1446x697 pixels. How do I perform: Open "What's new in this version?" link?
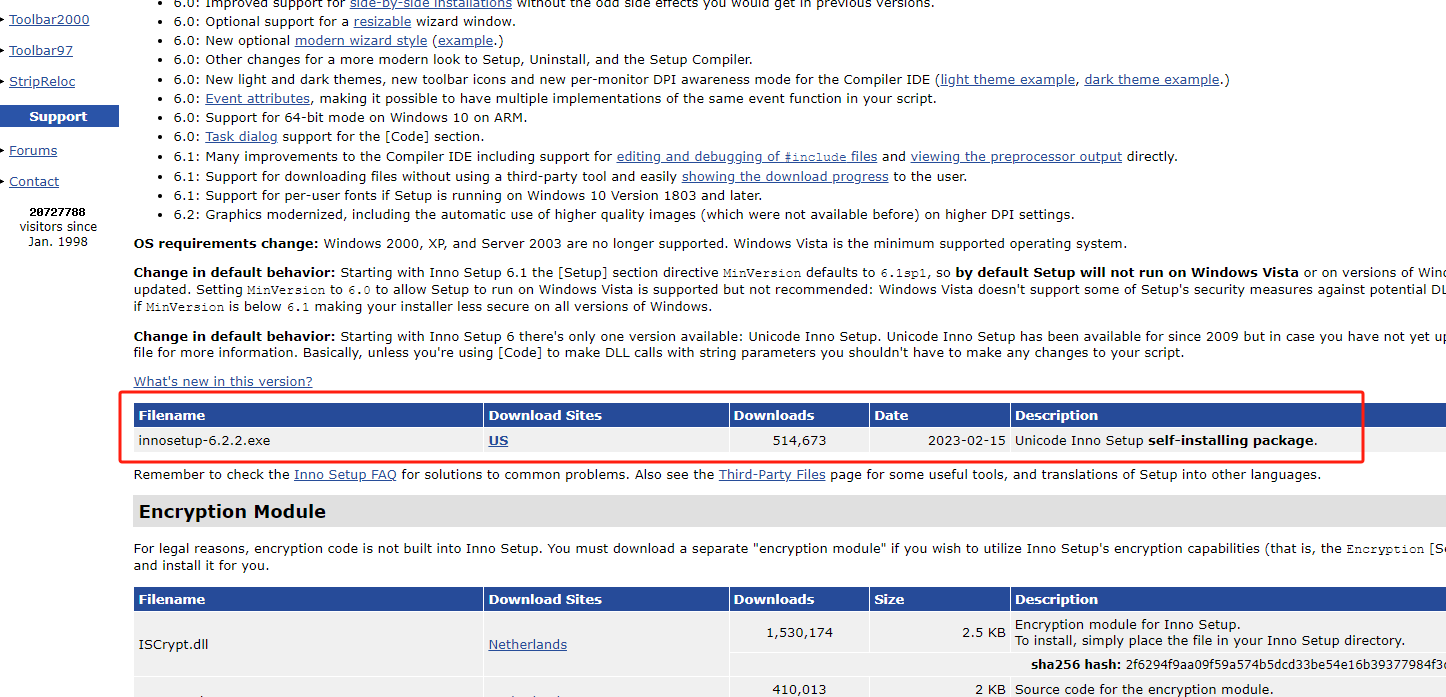pos(223,381)
